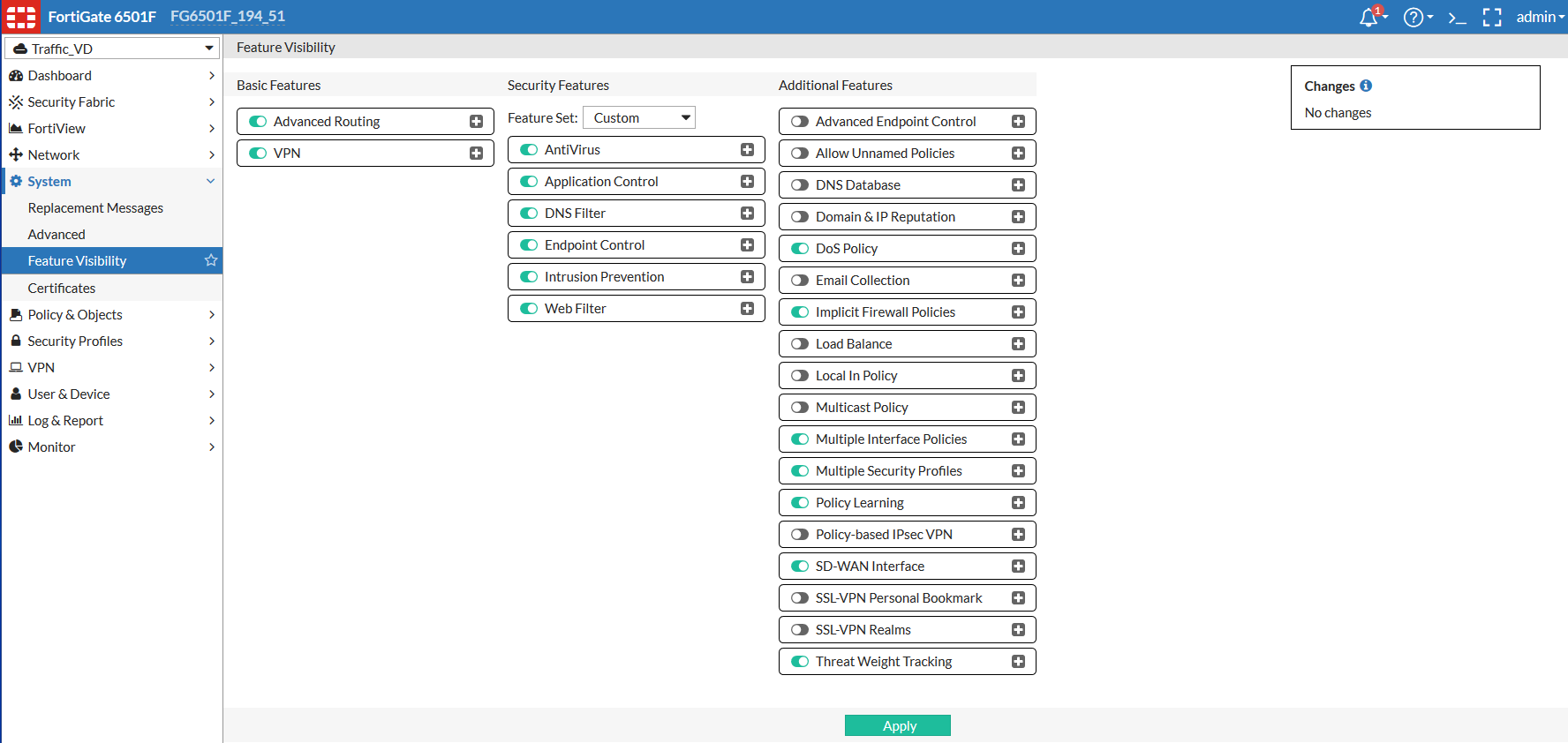Turn off the AntiVirus toggle
The image size is (1568, 743).
pyautogui.click(x=529, y=150)
